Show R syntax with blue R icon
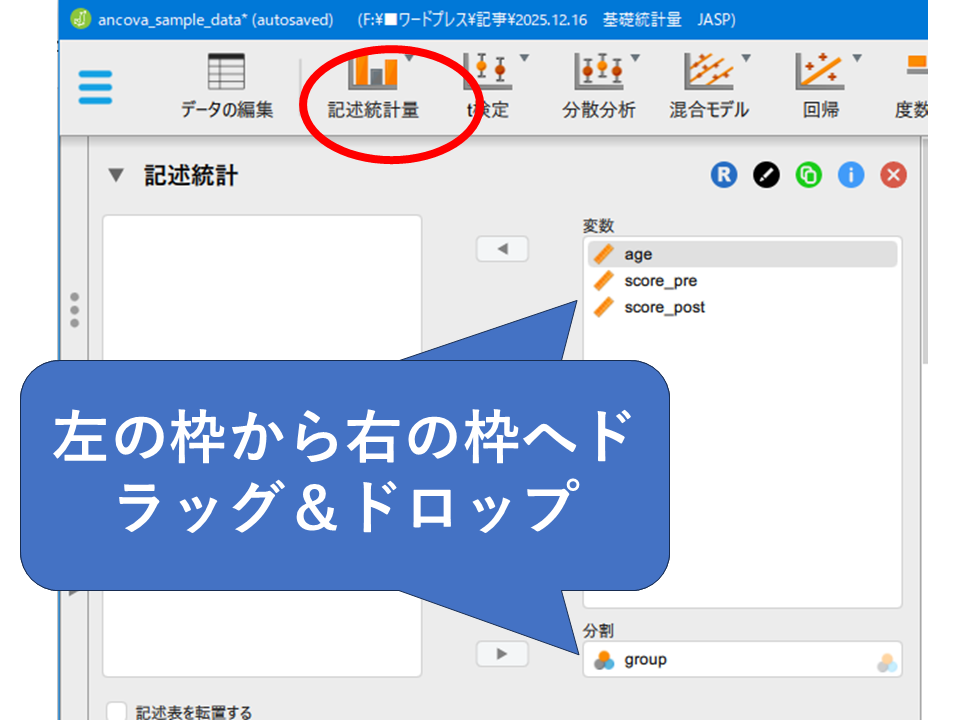This screenshot has width=960, height=720. pos(723,176)
